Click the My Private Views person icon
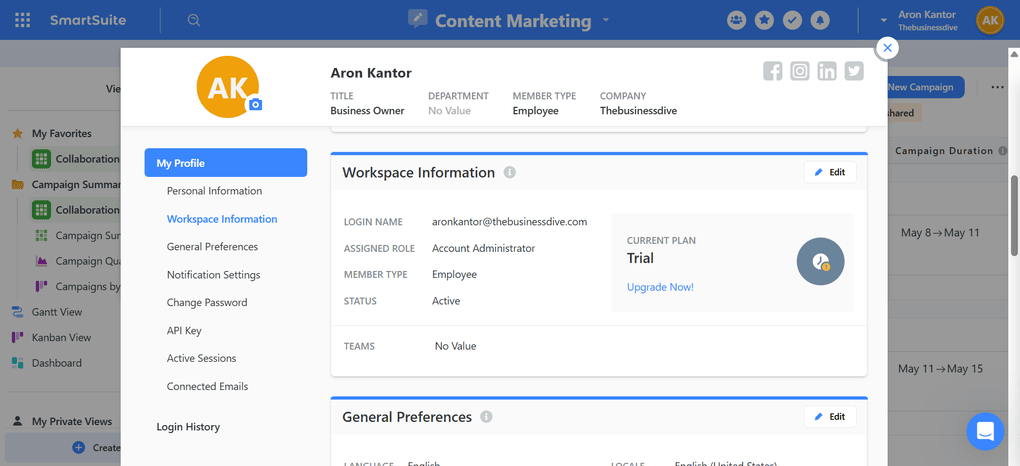This screenshot has height=466, width=1020. 18,421
